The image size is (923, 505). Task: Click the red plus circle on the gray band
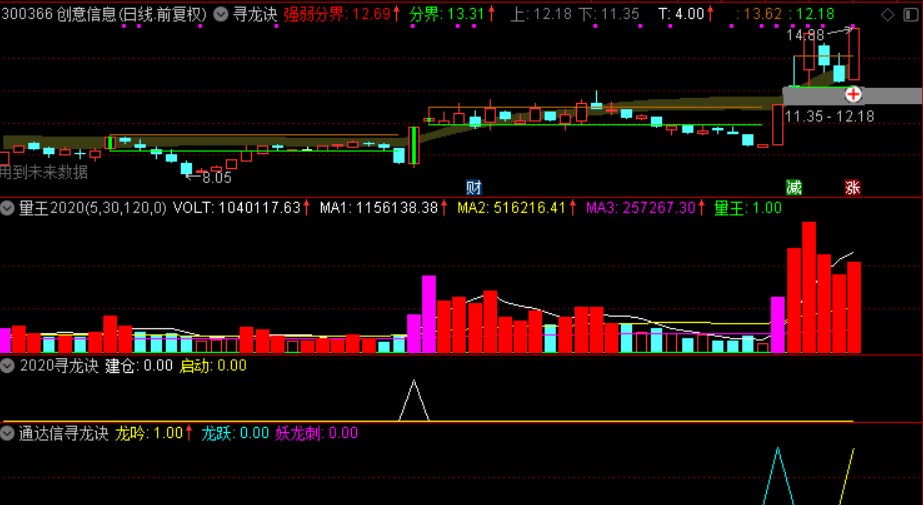pyautogui.click(x=853, y=94)
